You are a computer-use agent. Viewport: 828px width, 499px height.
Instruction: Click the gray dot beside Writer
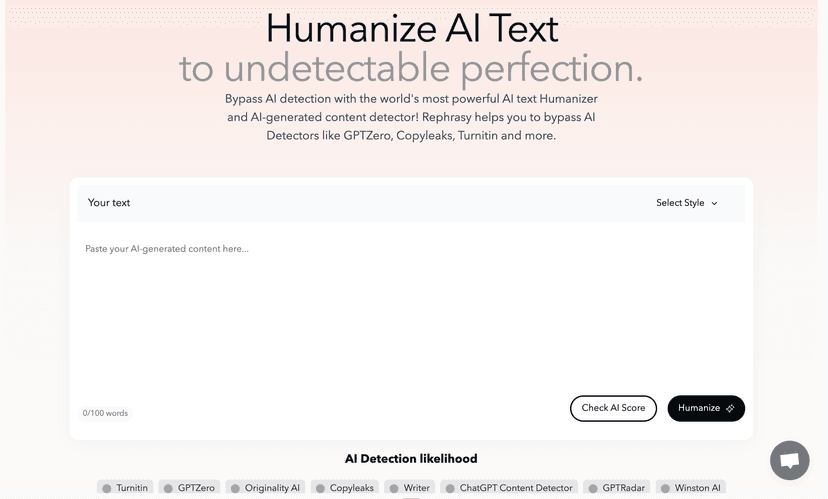click(x=394, y=488)
